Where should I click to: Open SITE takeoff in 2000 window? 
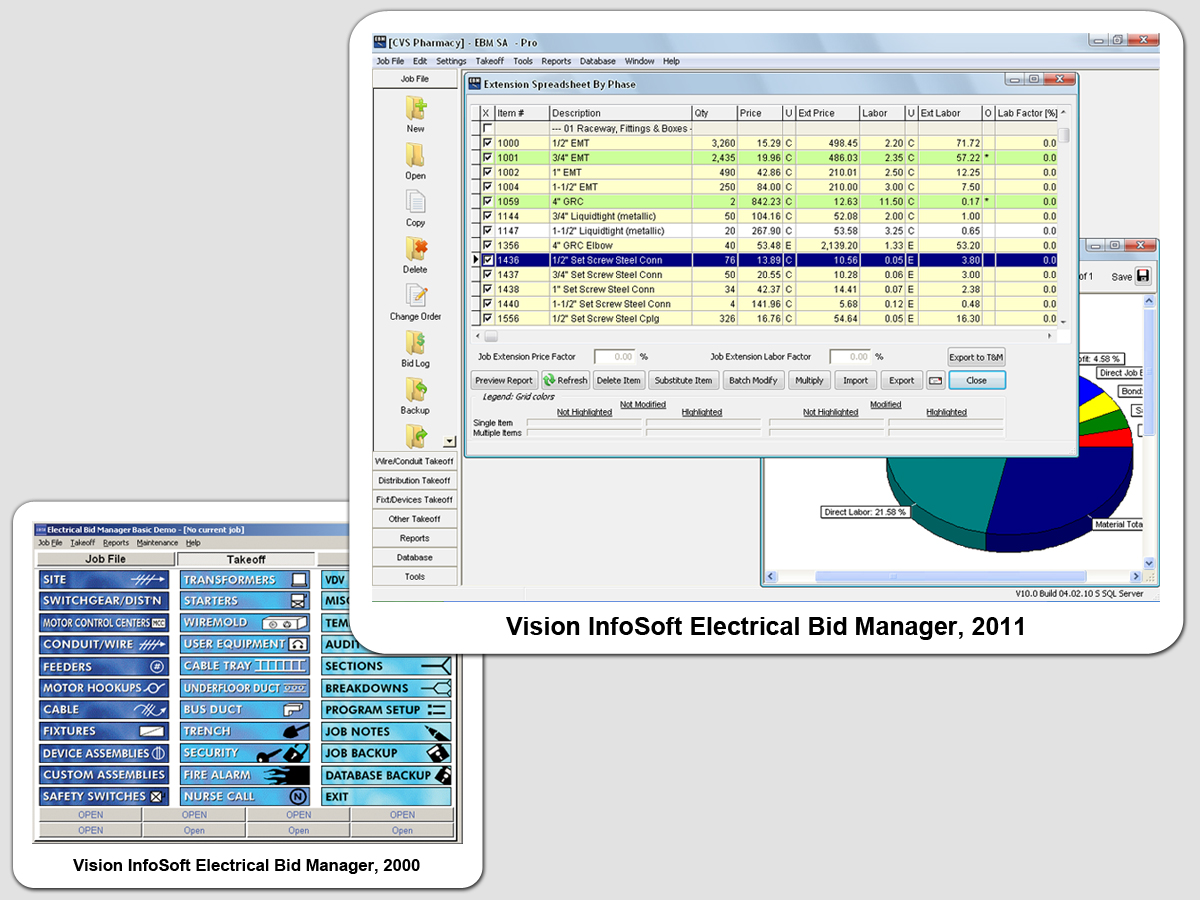point(106,580)
